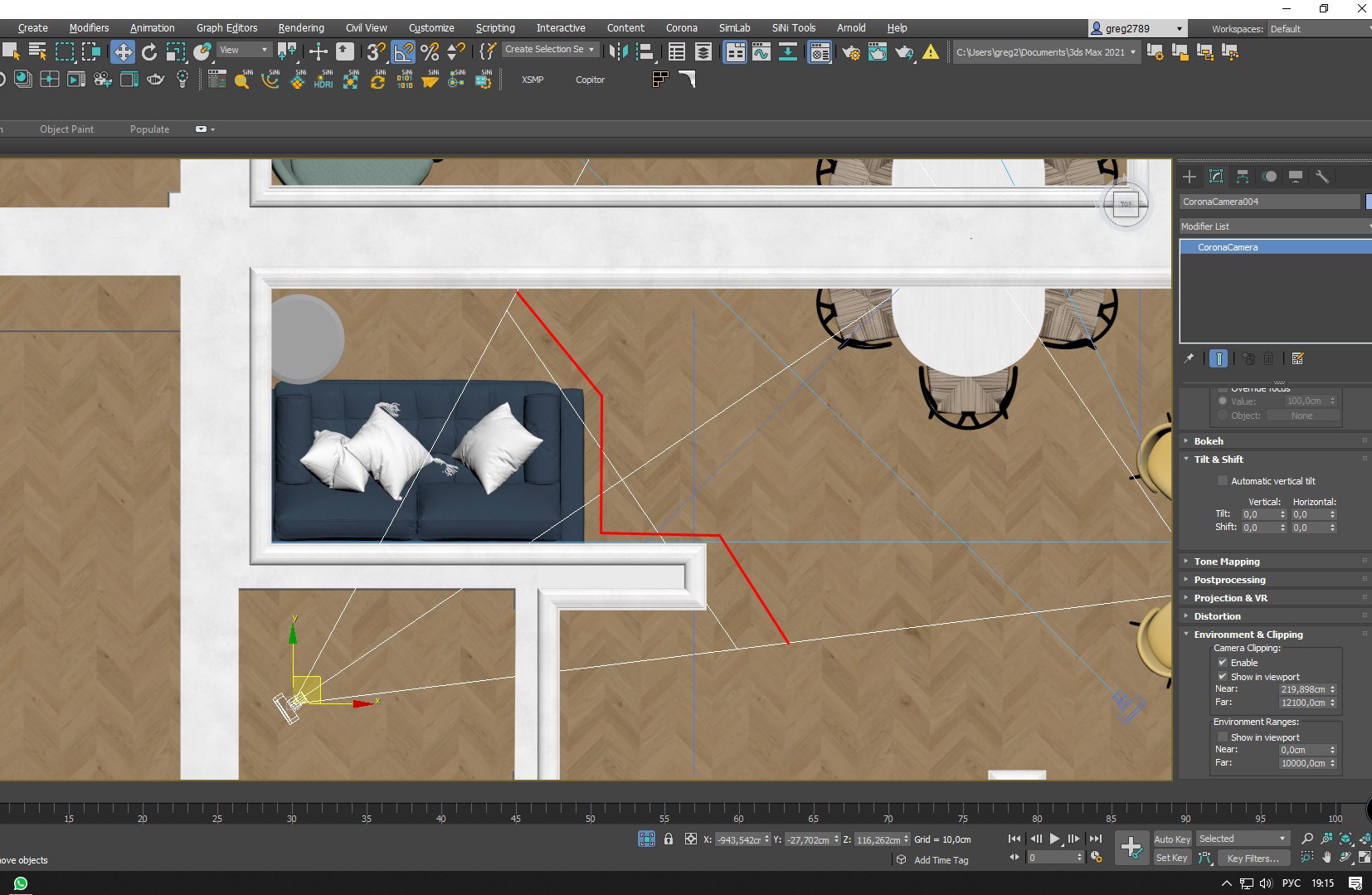
Task: Open the Selected key filter dropdown
Action: click(x=1242, y=839)
